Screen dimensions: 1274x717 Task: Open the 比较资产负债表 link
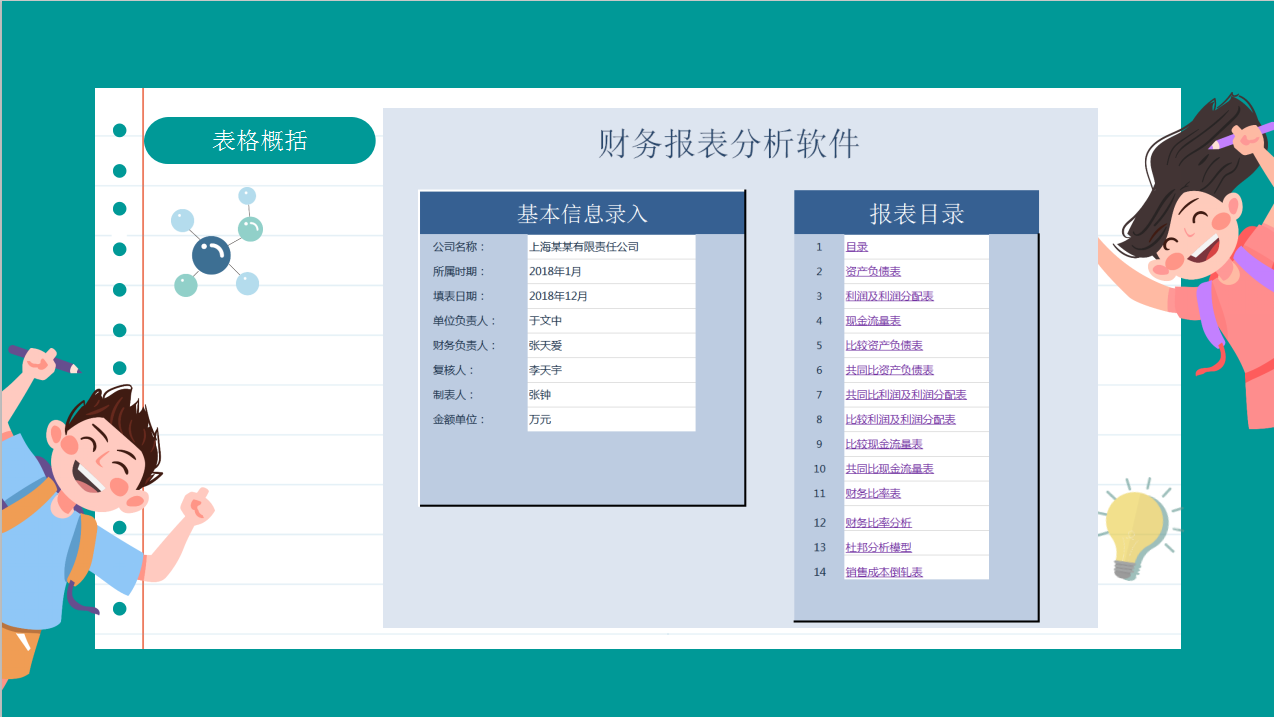[884, 345]
